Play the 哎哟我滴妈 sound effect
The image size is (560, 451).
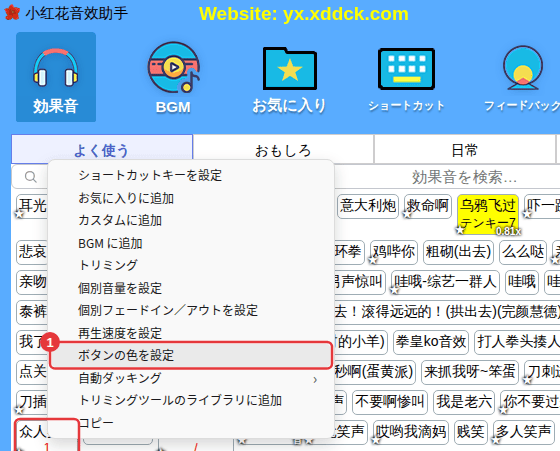pos(411,432)
